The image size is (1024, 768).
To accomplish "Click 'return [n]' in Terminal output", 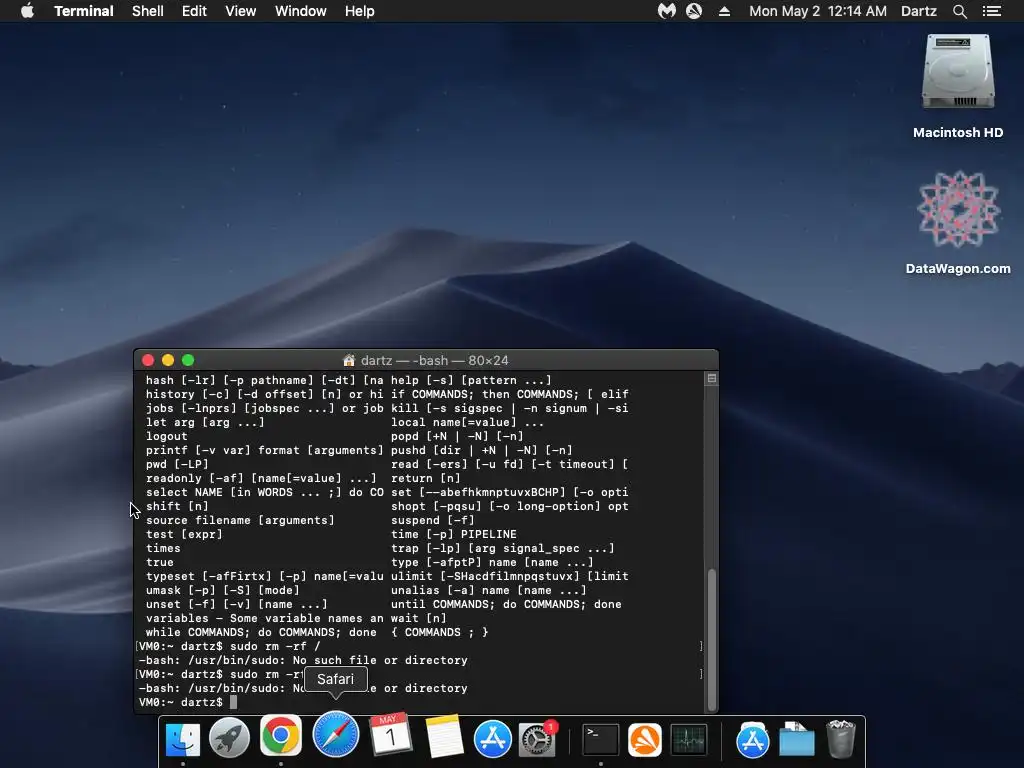I will 426,479.
